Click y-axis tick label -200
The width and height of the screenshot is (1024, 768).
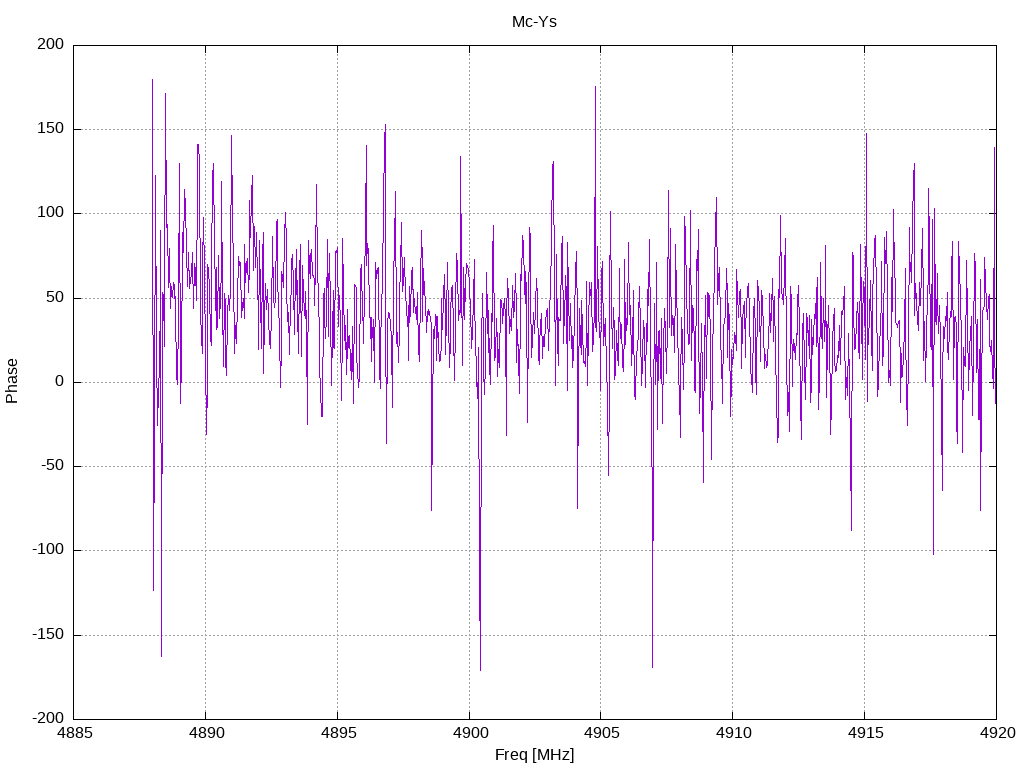click(49, 718)
